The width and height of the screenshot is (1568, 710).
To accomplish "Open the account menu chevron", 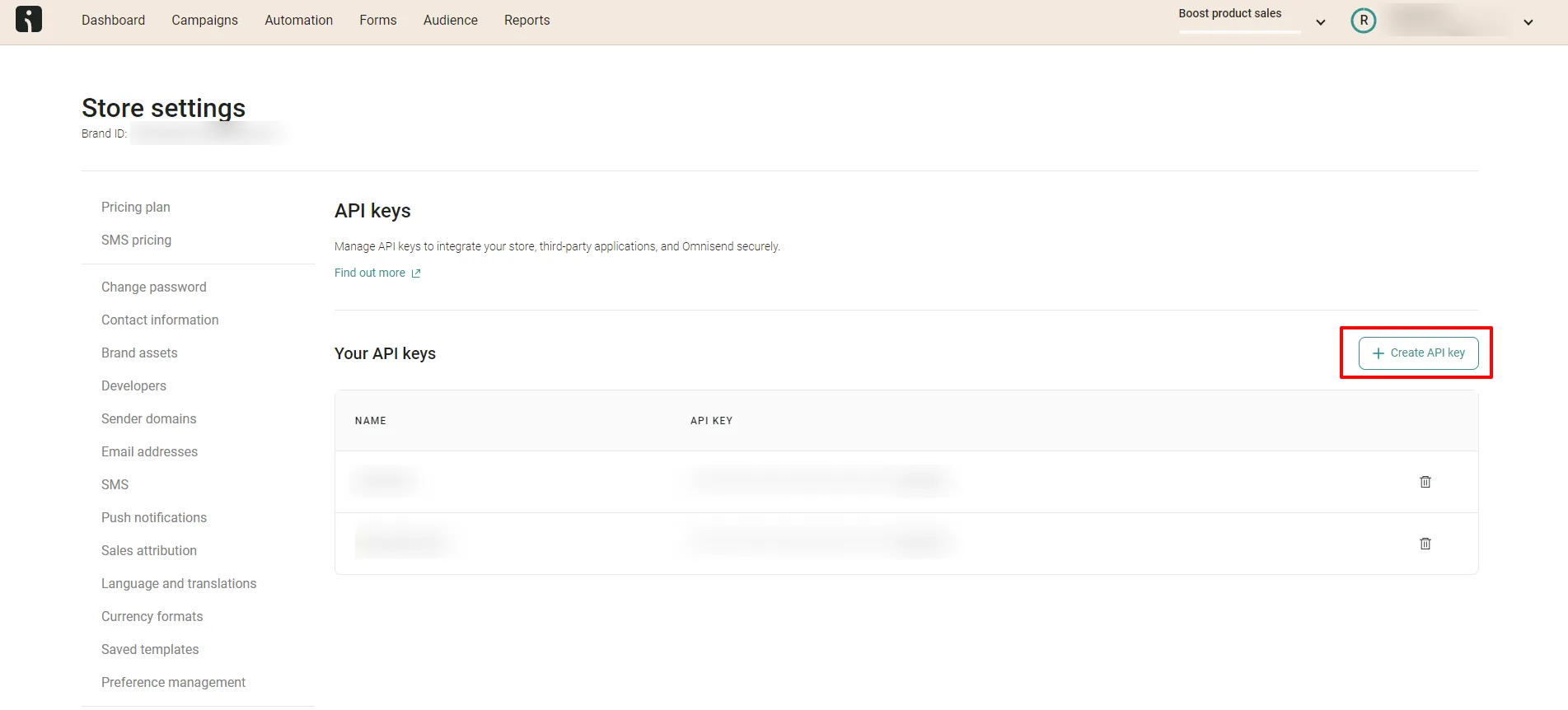I will pyautogui.click(x=1528, y=22).
